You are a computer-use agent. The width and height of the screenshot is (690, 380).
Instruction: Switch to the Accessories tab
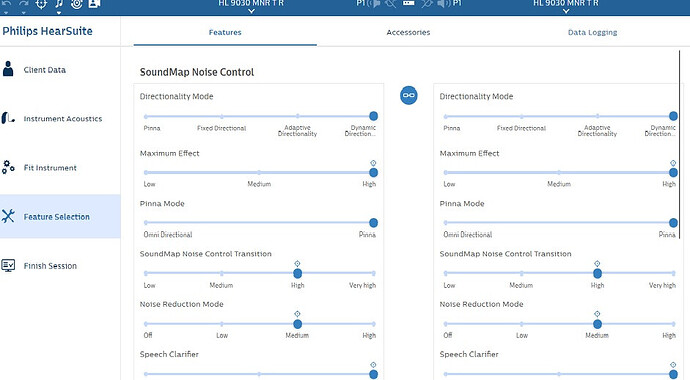408,32
